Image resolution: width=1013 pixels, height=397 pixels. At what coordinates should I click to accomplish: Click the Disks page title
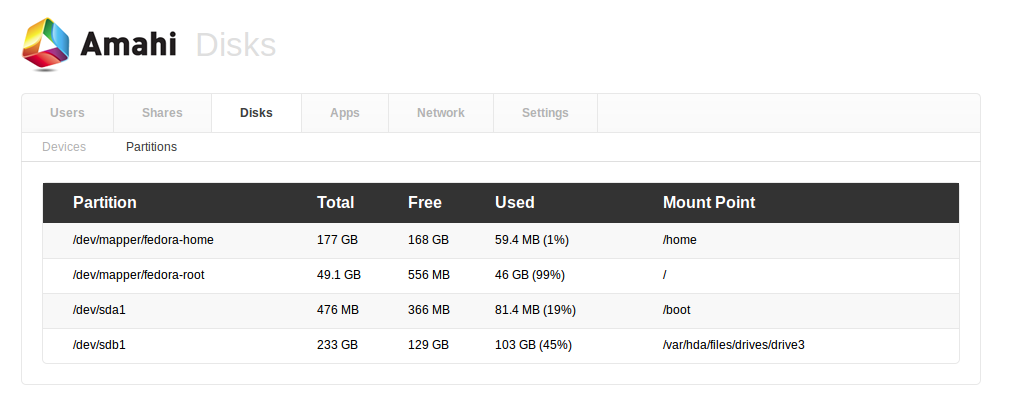click(236, 45)
